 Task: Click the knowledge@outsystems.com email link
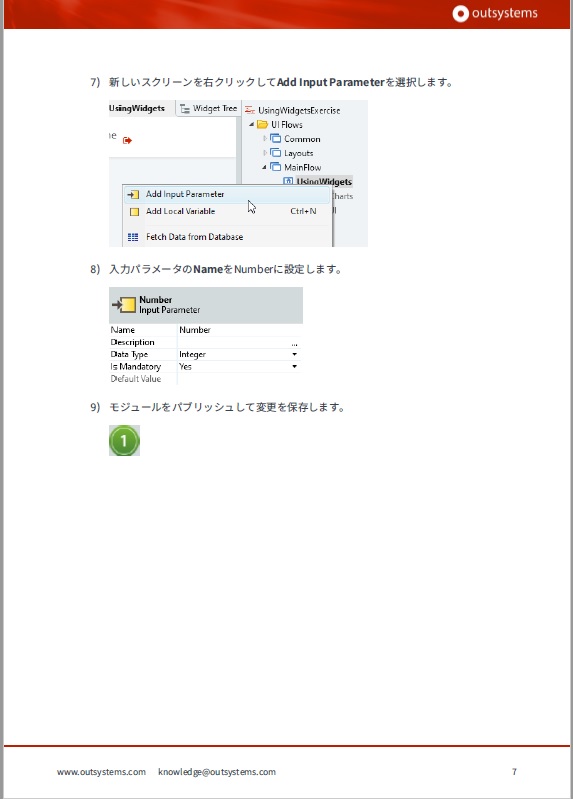(x=217, y=772)
